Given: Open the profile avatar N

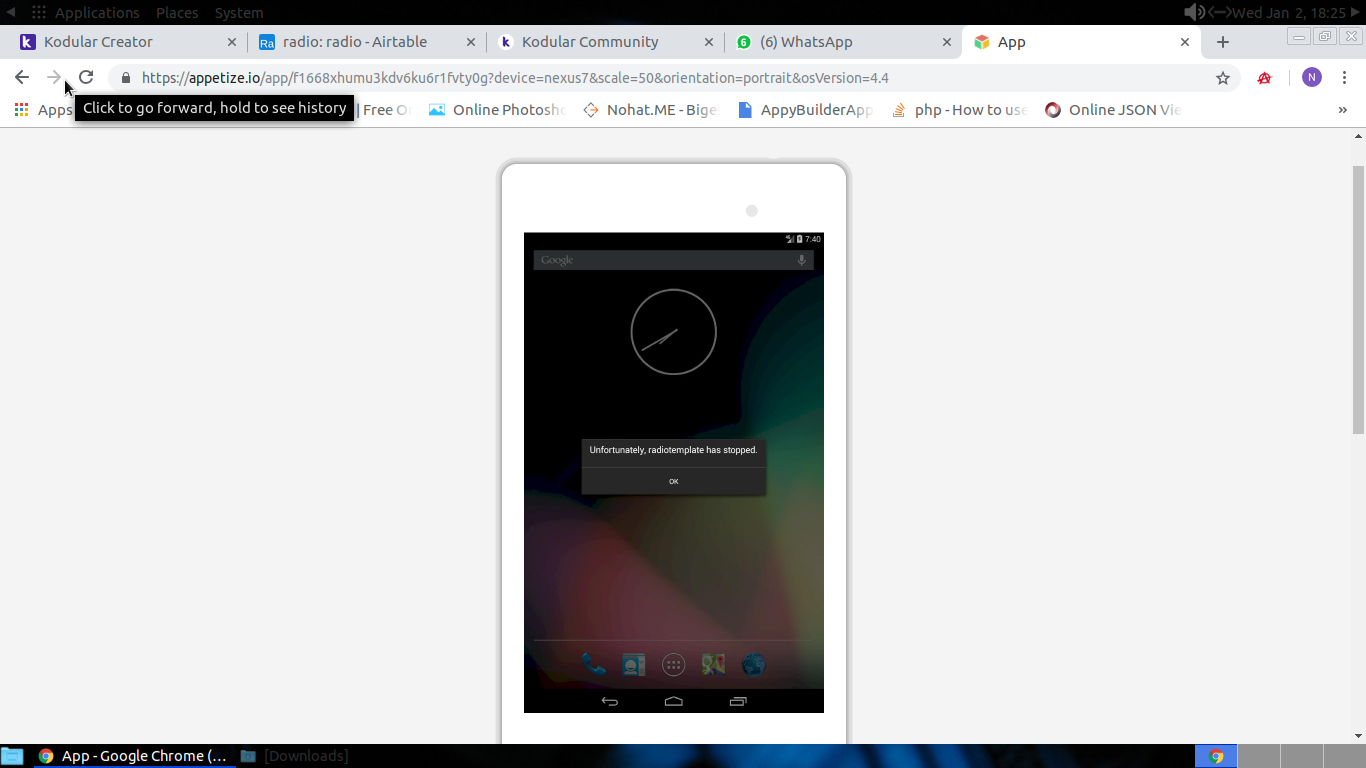Looking at the screenshot, I should click(1312, 78).
